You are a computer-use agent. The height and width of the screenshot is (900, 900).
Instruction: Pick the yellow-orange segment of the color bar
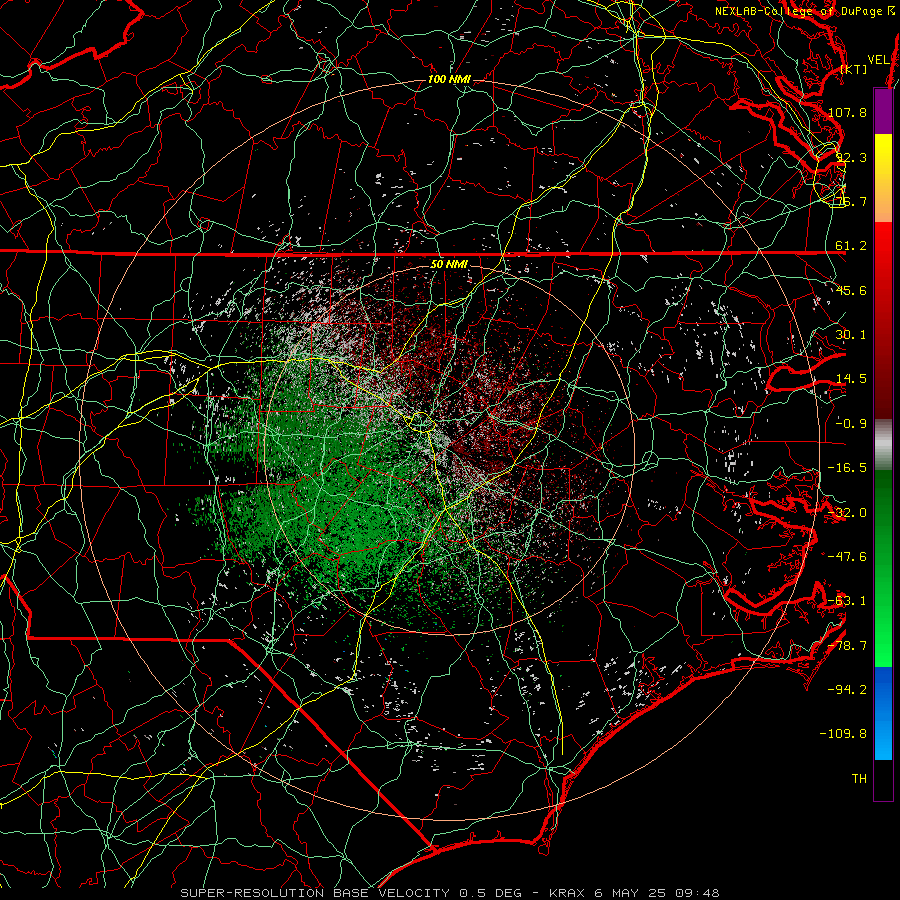[x=883, y=178]
